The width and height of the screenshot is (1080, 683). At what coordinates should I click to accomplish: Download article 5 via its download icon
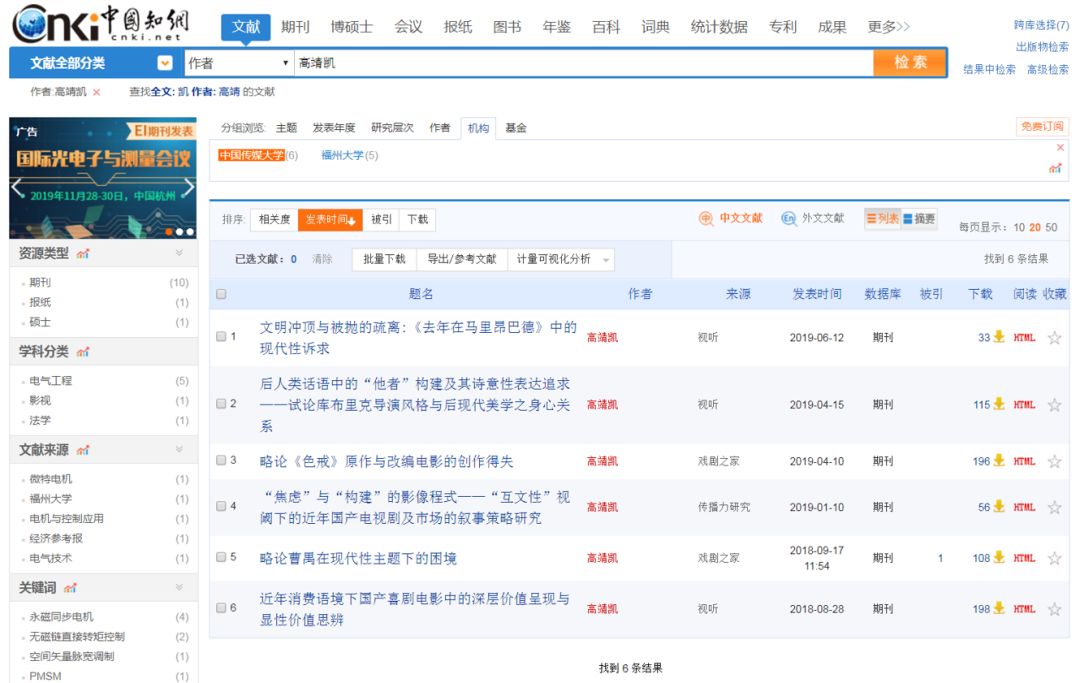click(999, 558)
